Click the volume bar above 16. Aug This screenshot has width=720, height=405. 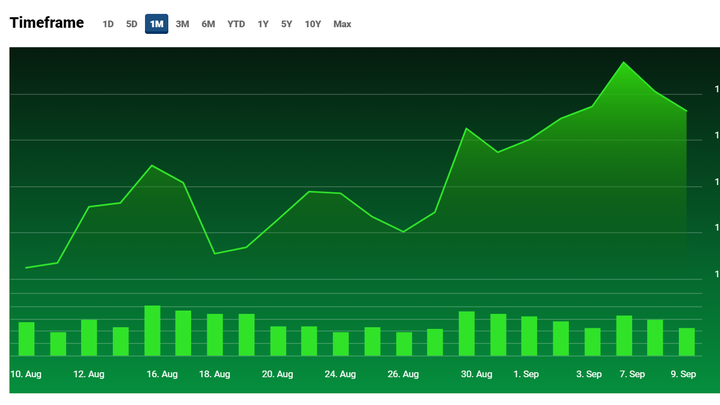(152, 331)
